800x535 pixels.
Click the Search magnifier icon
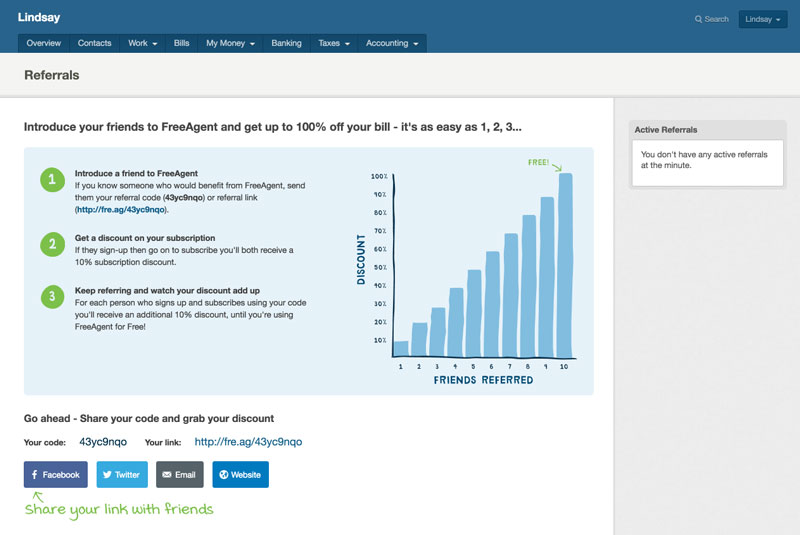698,19
